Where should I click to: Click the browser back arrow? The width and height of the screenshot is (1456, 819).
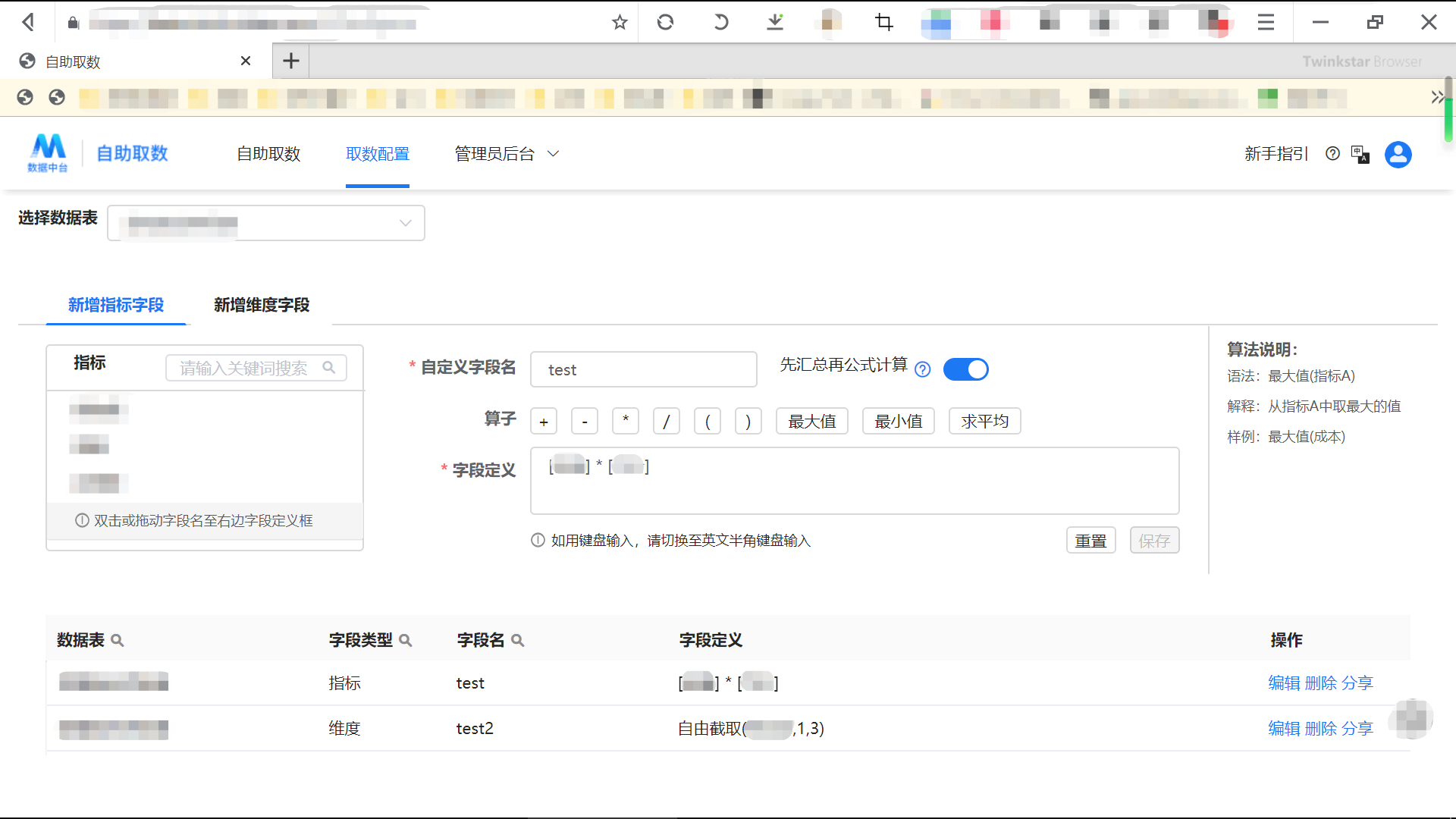coord(29,22)
